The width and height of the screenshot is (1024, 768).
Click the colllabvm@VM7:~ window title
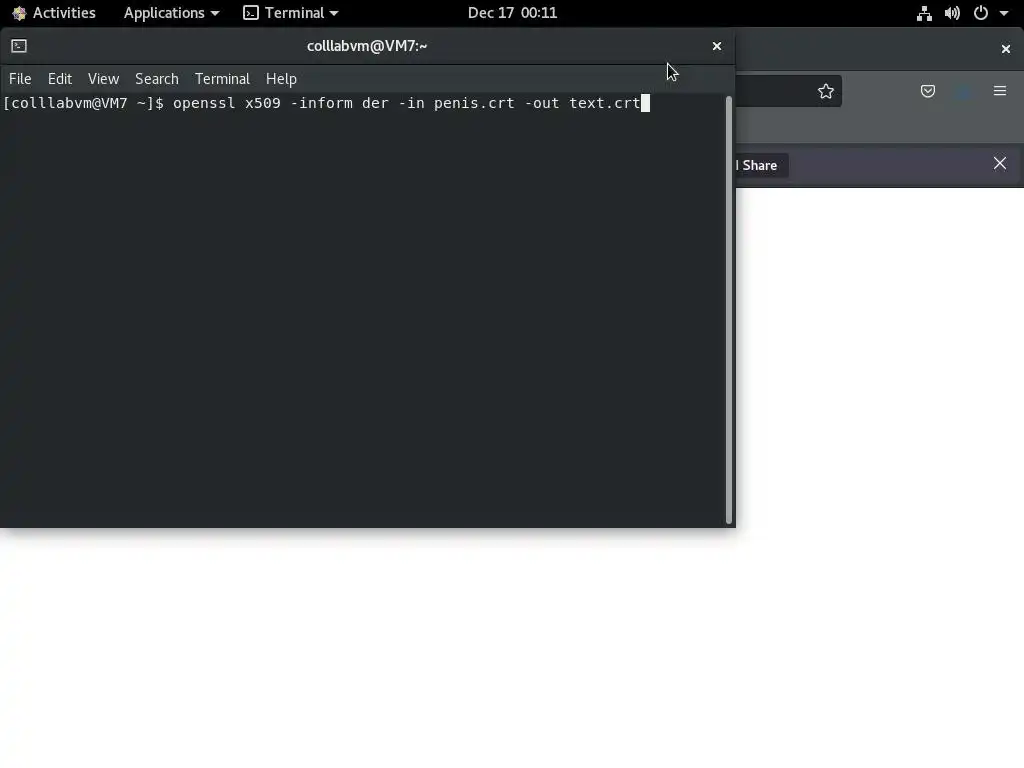click(x=367, y=46)
